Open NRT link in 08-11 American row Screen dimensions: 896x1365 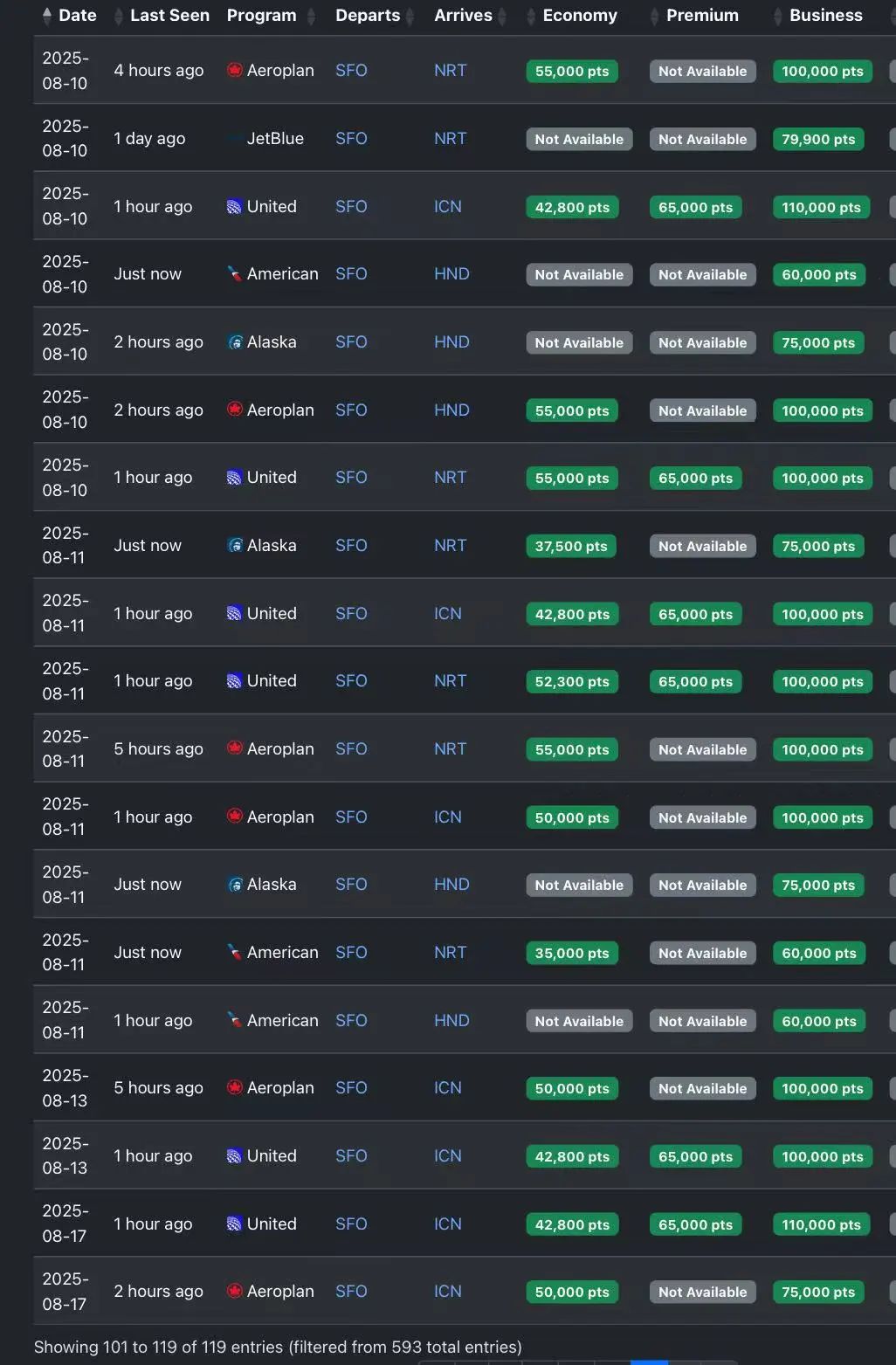tap(451, 953)
